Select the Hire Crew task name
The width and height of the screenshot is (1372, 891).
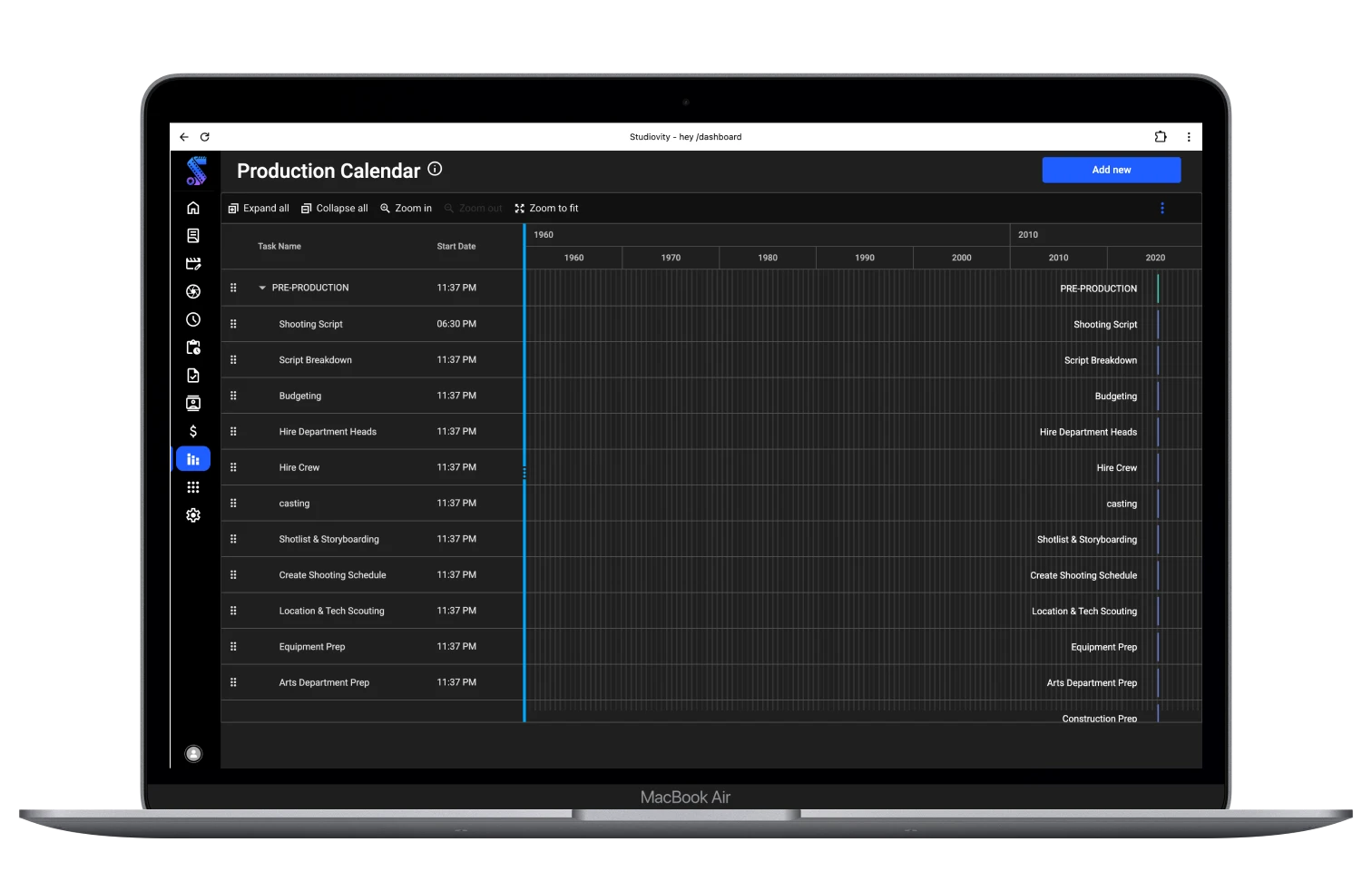tap(299, 467)
